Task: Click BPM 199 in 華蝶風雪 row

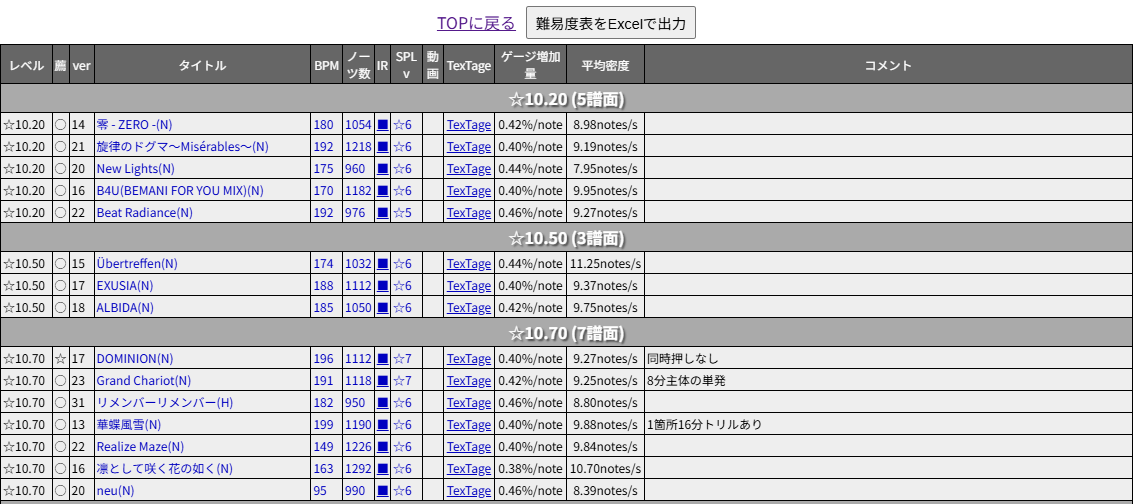Action: (x=324, y=425)
